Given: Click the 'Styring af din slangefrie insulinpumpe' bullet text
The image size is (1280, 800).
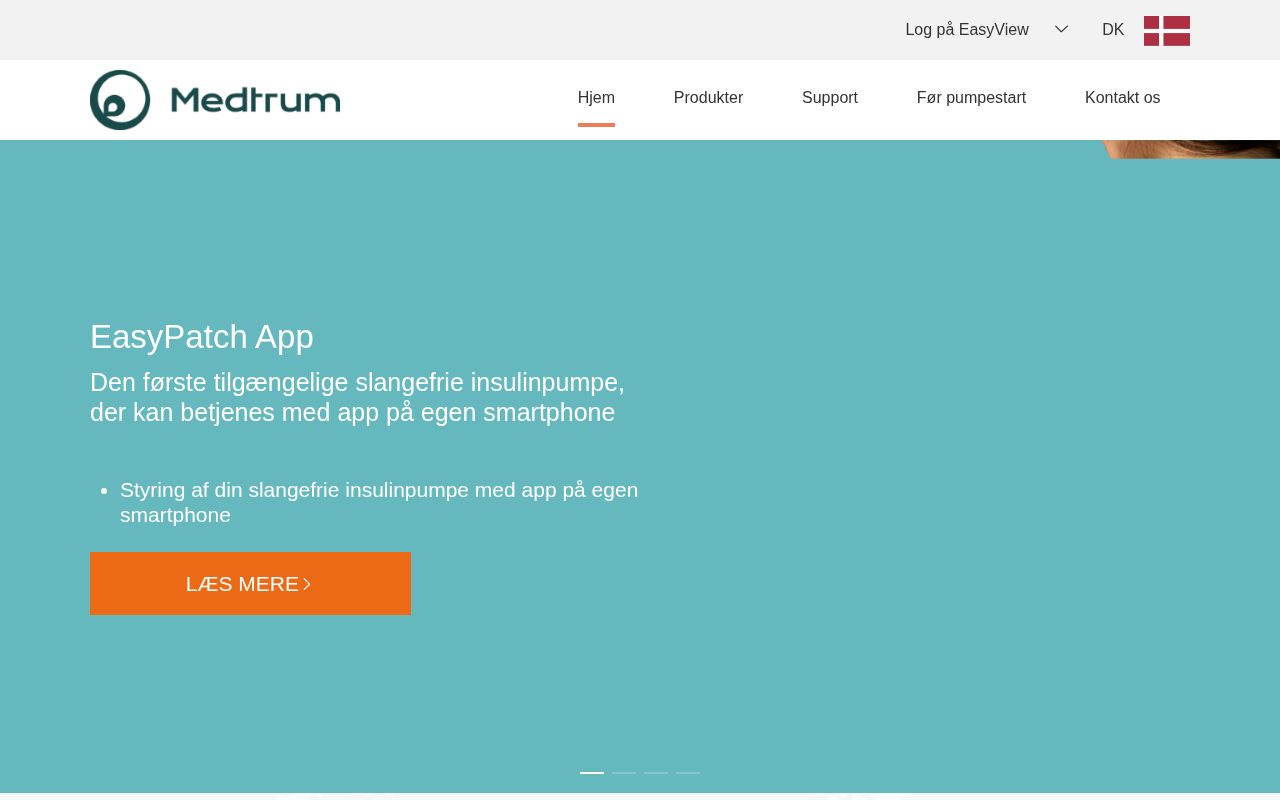Looking at the screenshot, I should coord(379,502).
